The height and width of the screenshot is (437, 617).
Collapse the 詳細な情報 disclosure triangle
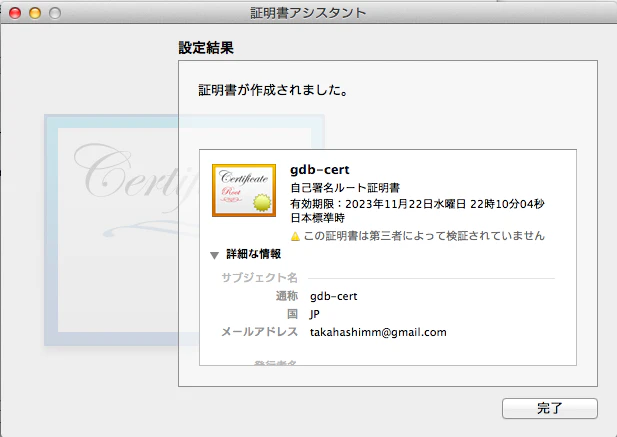click(214, 256)
